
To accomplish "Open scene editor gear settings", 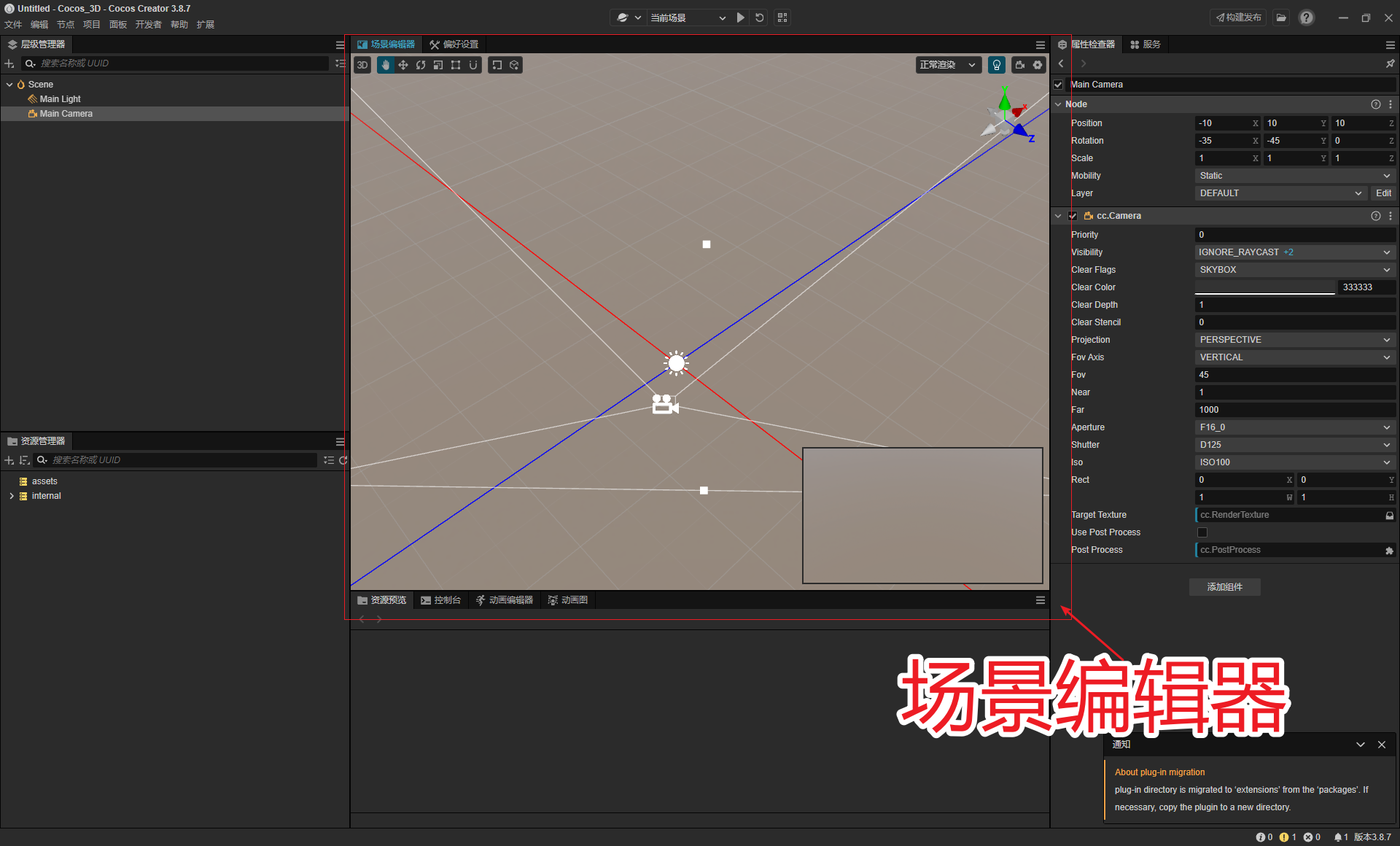I will coord(1038,65).
